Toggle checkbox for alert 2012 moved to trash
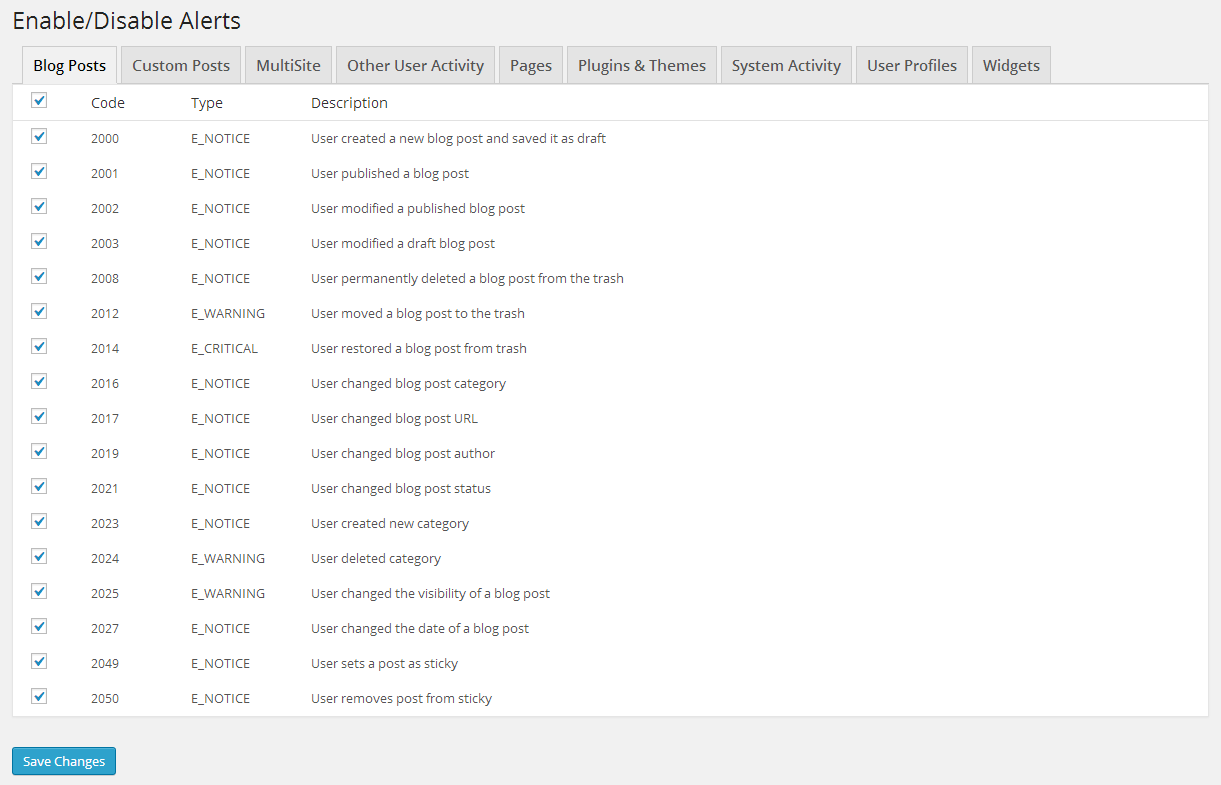The width and height of the screenshot is (1221, 785). (39, 311)
